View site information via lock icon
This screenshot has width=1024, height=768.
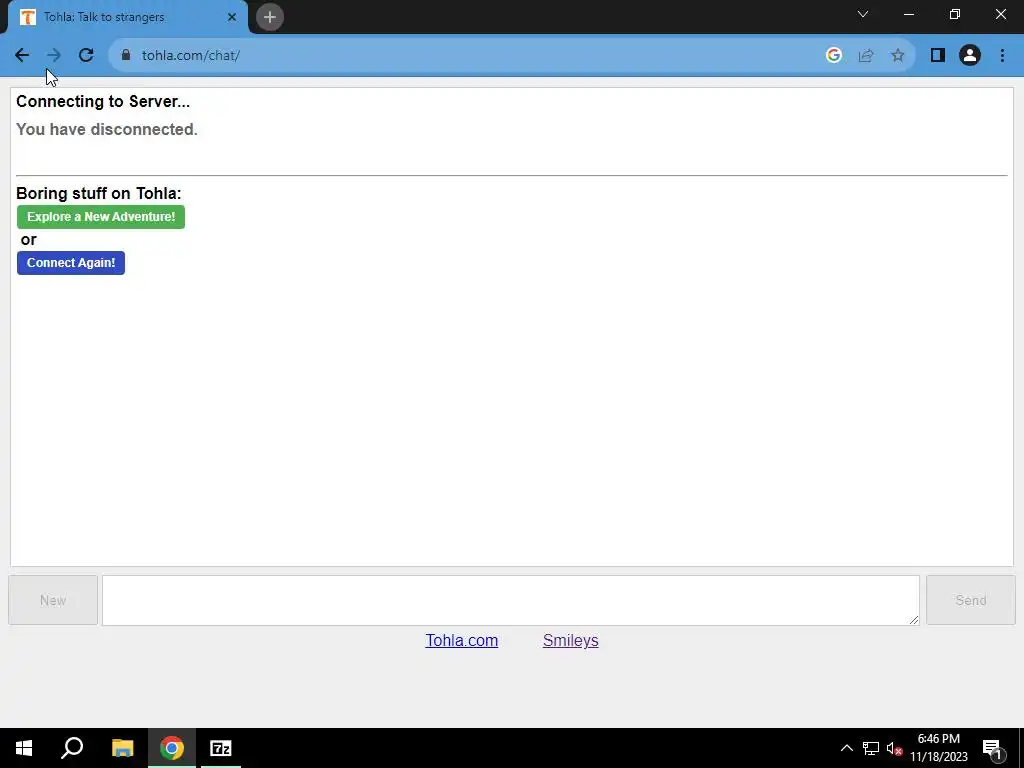[126, 55]
